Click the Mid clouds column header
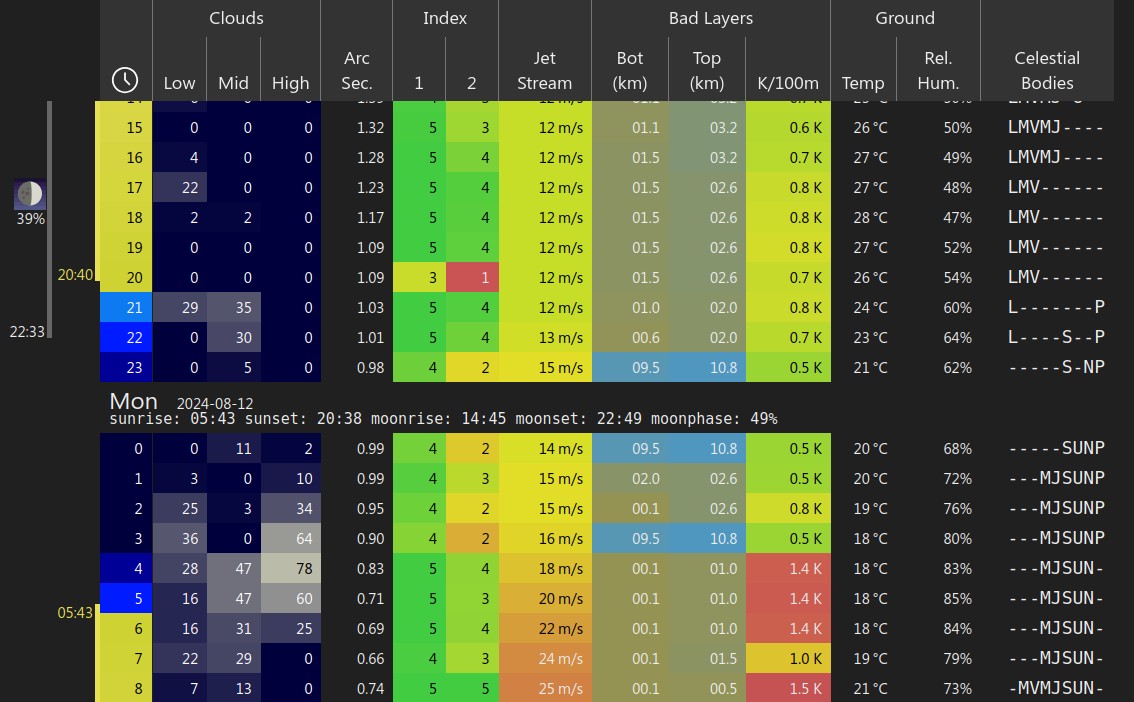 (x=233, y=83)
